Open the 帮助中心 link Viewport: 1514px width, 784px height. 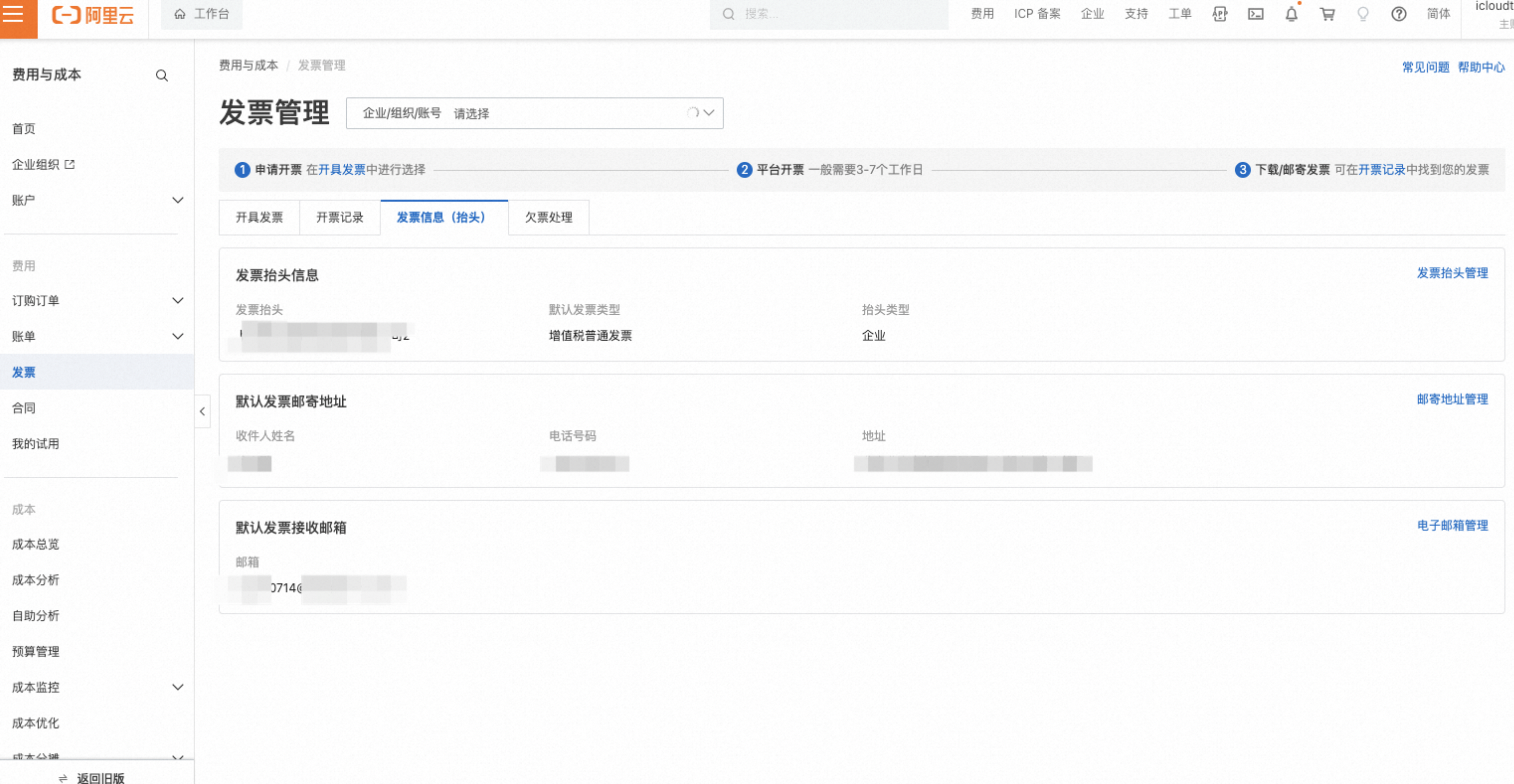pyautogui.click(x=1481, y=67)
